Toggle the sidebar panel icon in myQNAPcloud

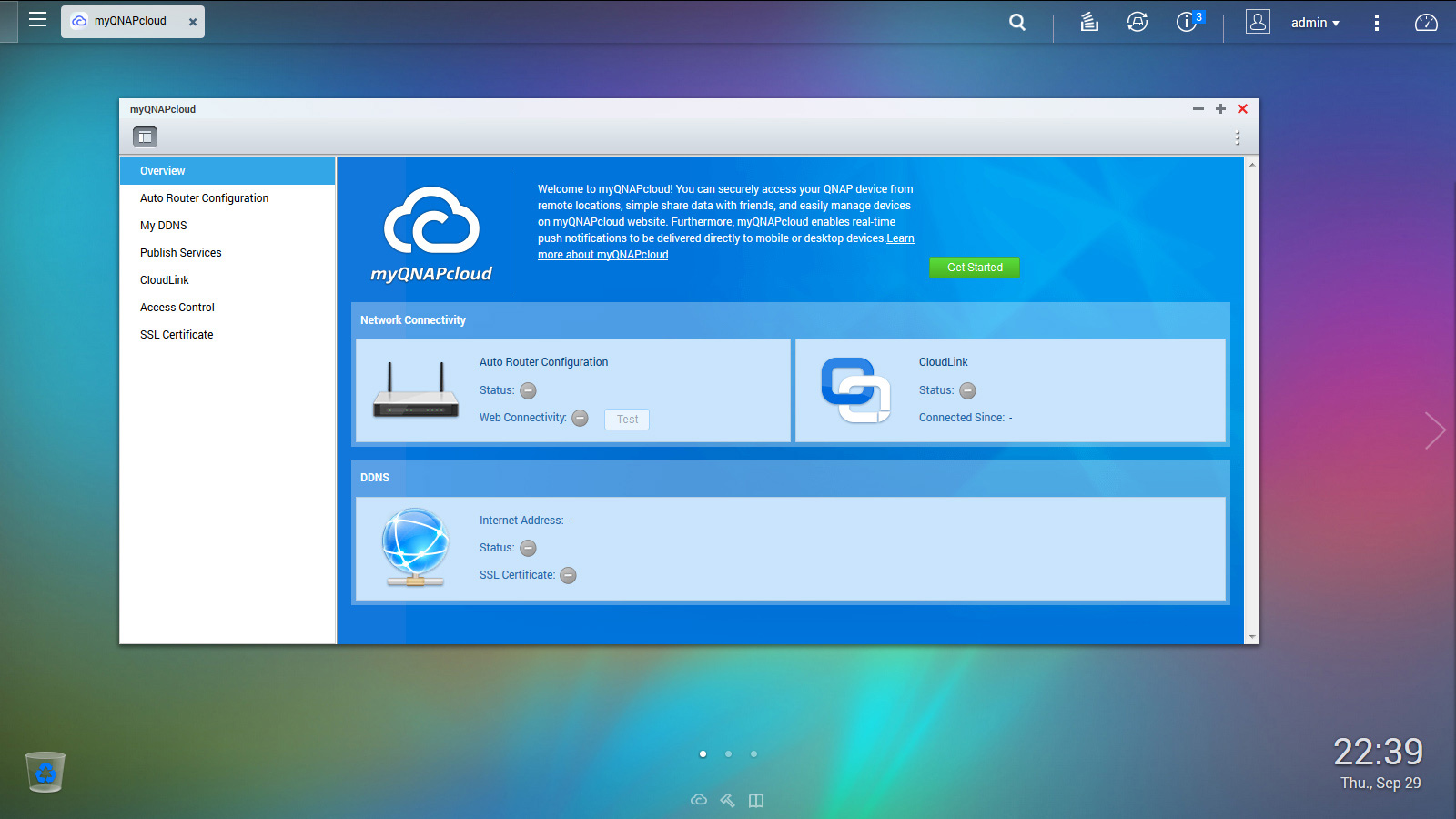[146, 136]
